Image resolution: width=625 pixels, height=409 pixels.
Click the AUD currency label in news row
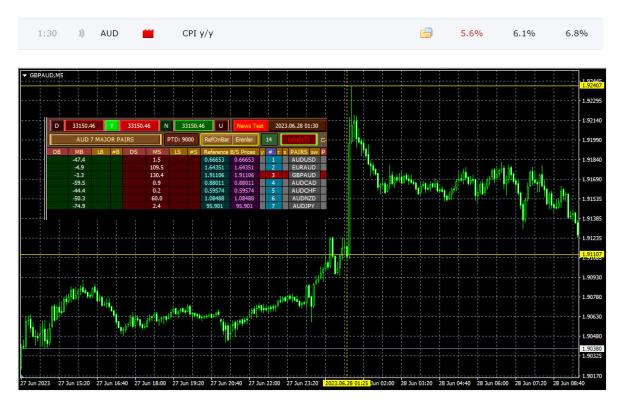(109, 33)
